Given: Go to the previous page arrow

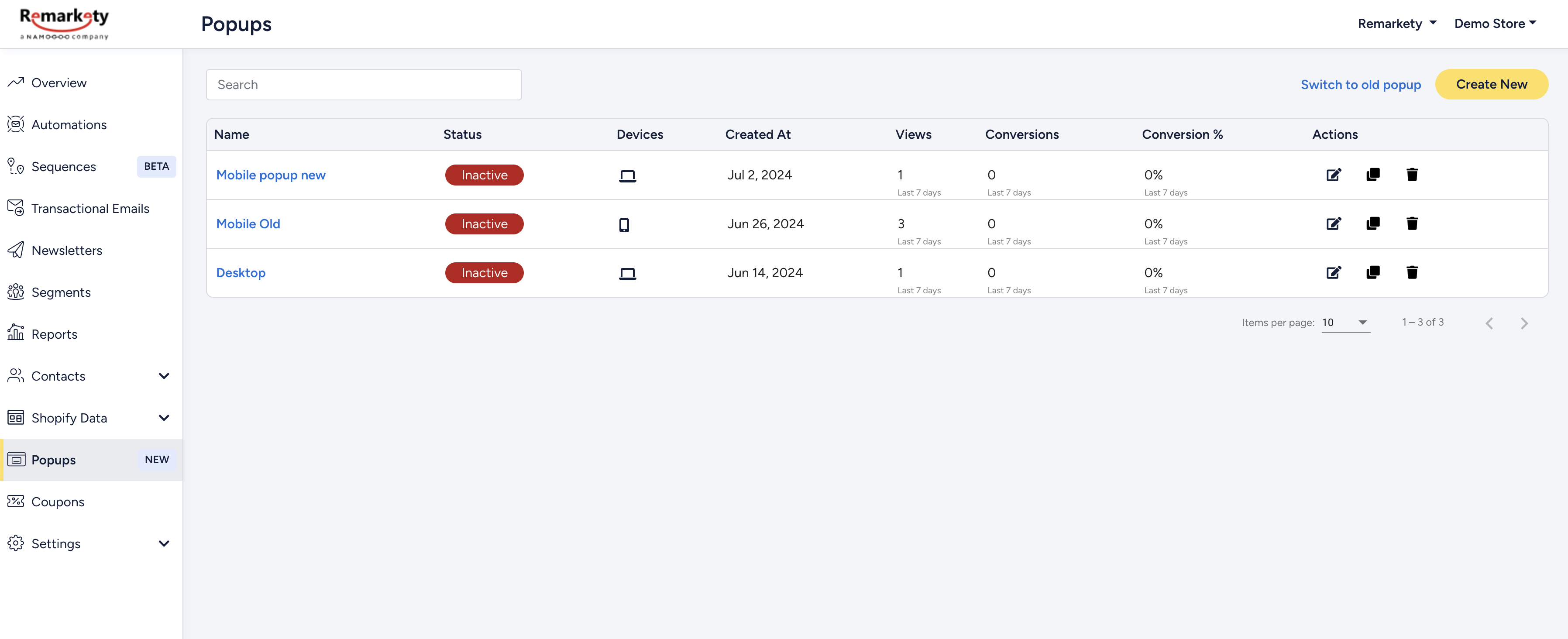Looking at the screenshot, I should tap(1489, 323).
